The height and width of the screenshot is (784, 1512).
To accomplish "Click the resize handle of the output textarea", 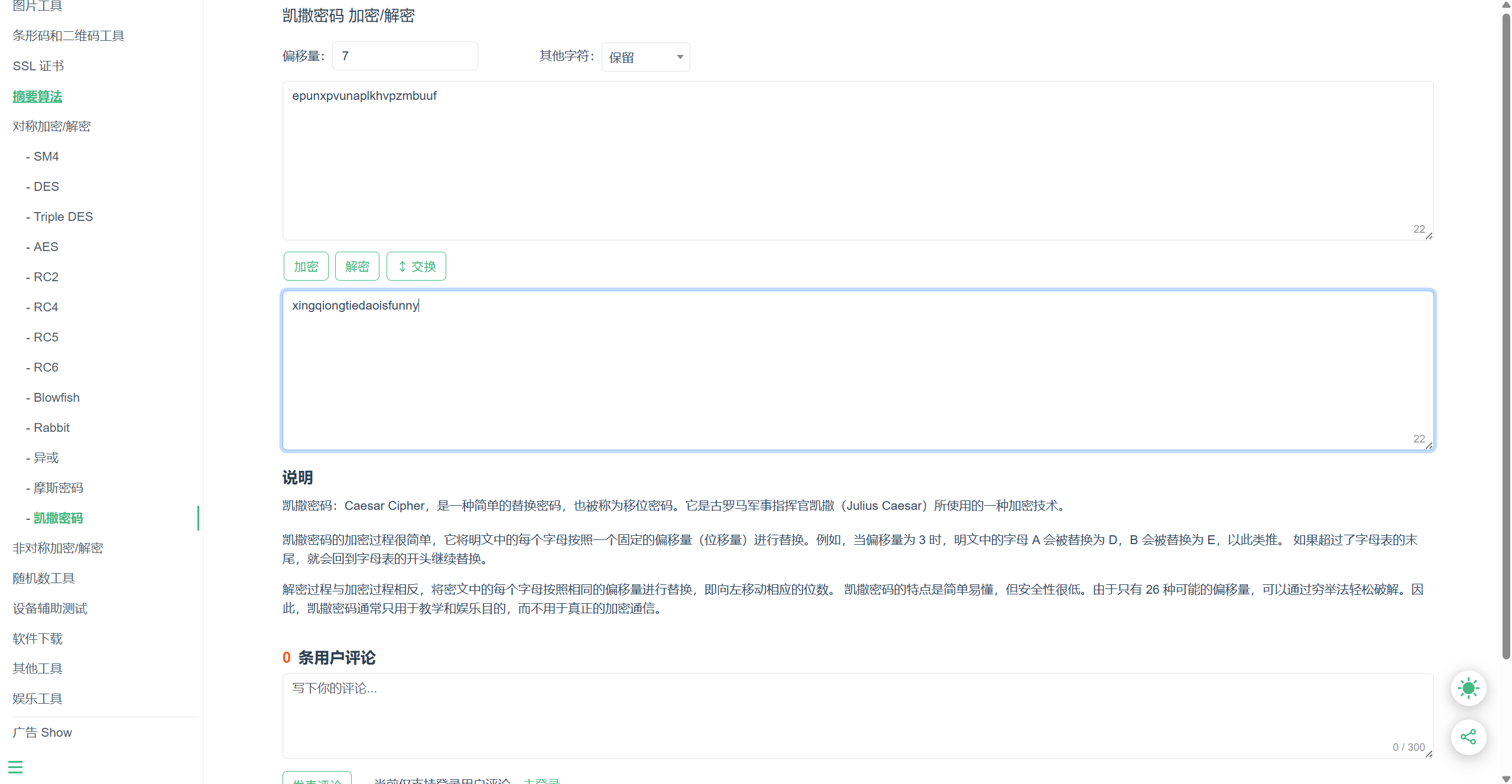I will 1429,445.
